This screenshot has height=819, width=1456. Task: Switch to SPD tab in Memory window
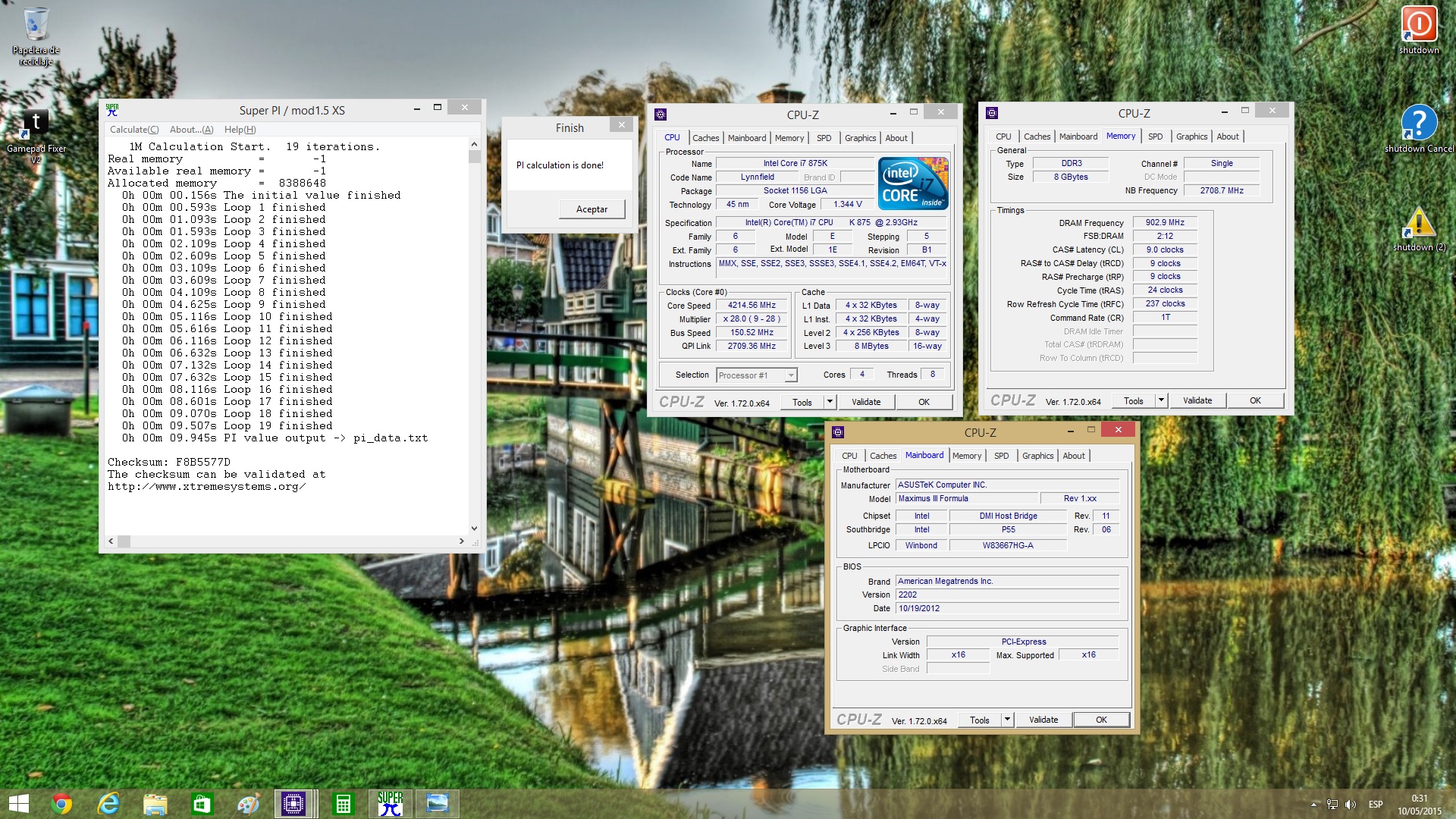click(1155, 136)
